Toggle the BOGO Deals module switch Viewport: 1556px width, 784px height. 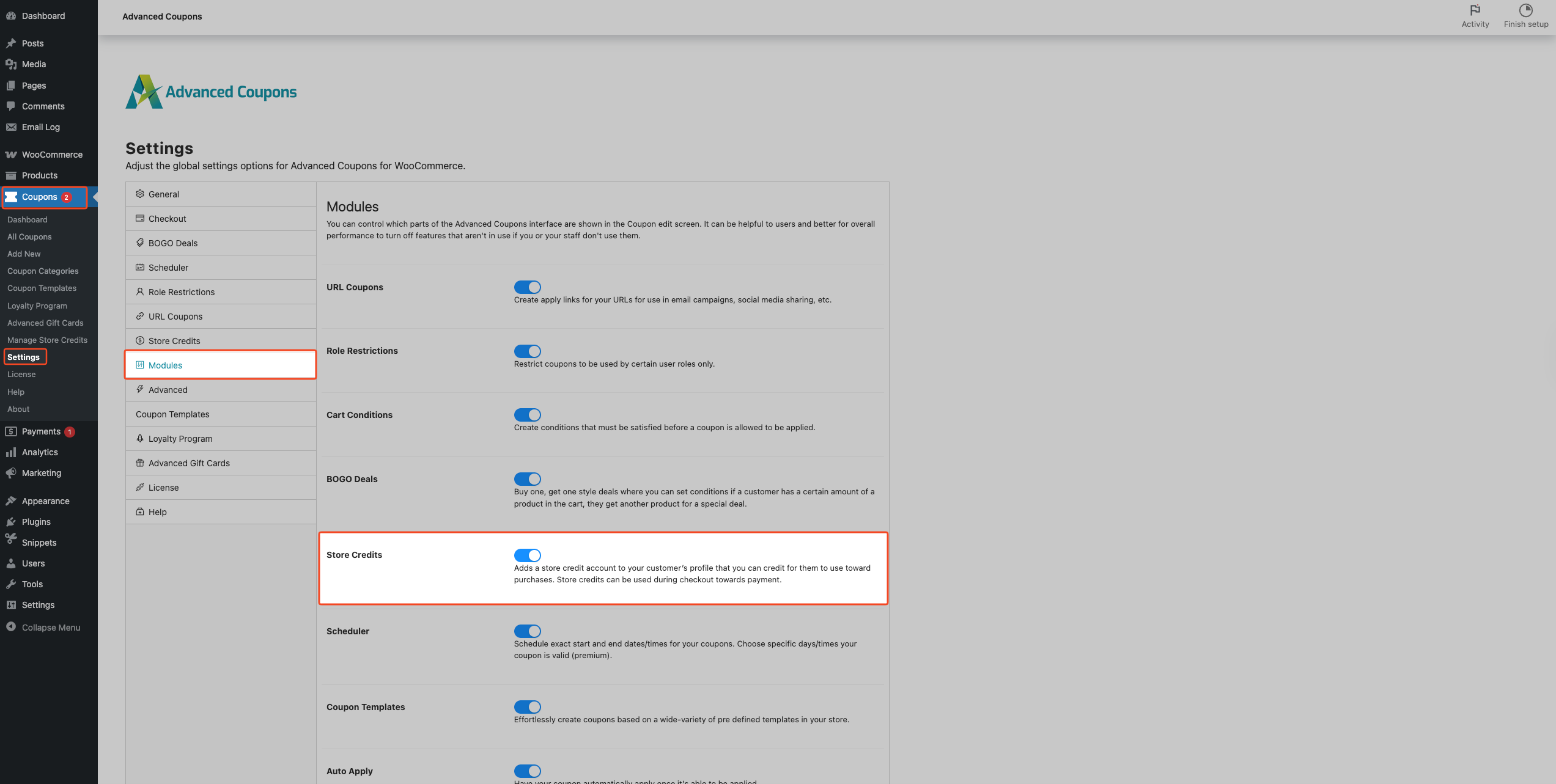[x=527, y=479]
